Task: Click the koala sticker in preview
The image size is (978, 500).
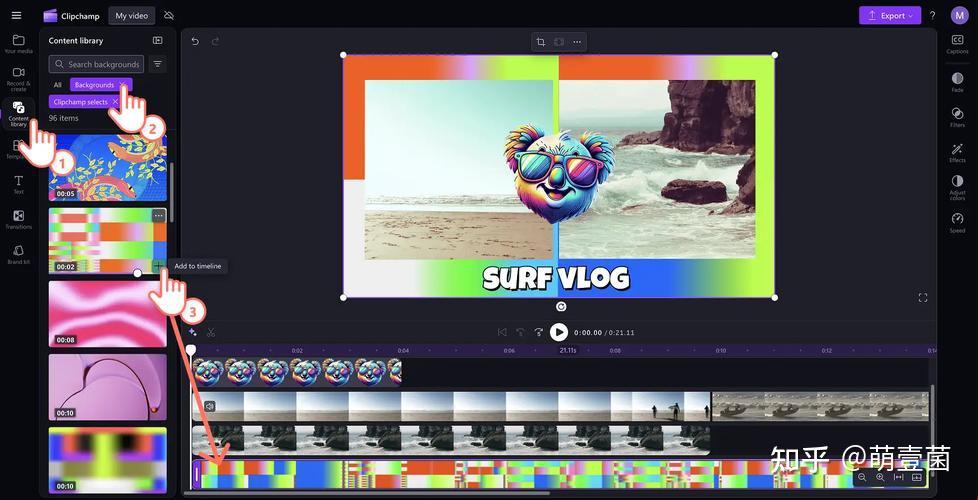Action: point(559,173)
